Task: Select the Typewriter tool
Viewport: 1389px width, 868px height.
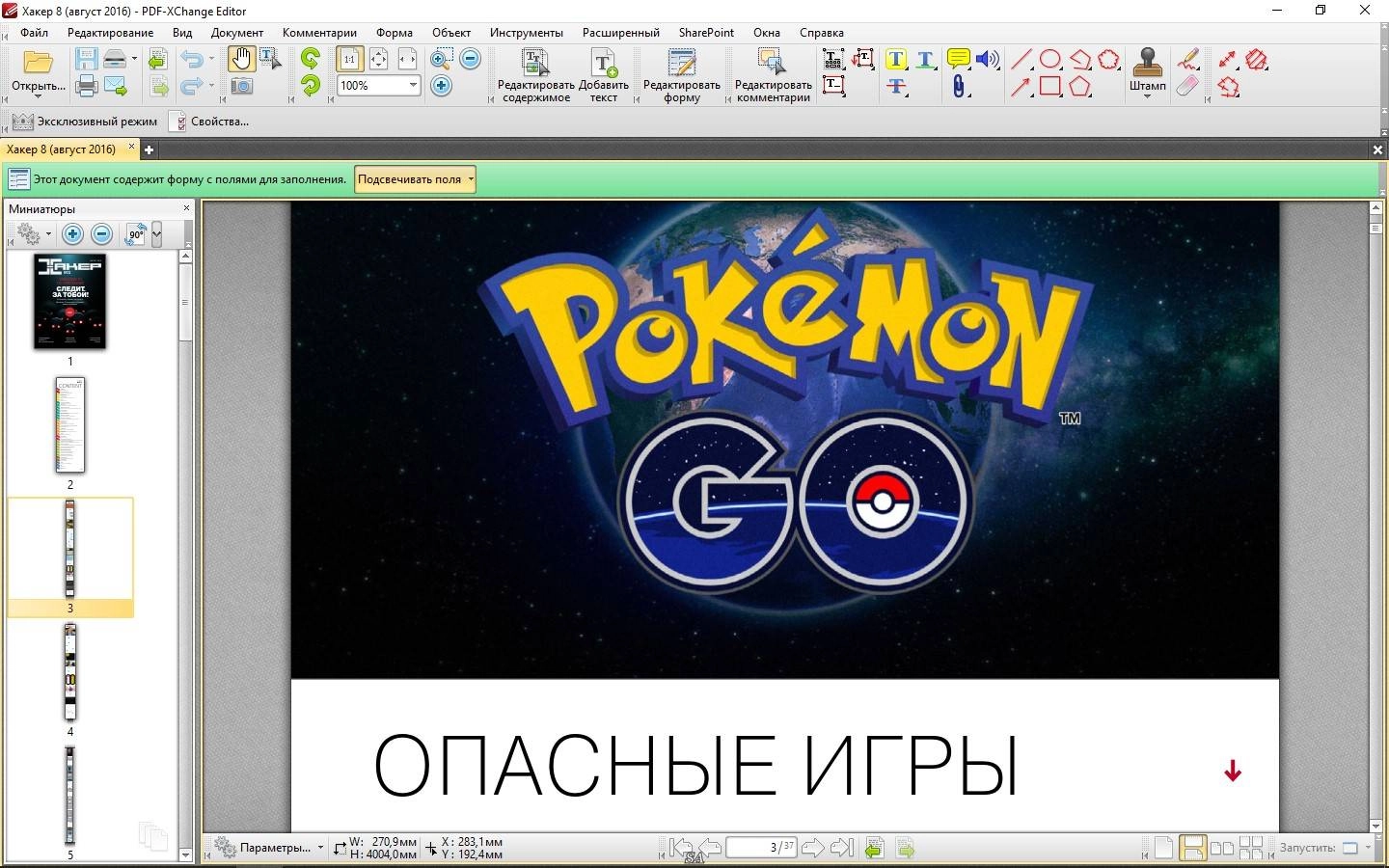Action: 833,60
